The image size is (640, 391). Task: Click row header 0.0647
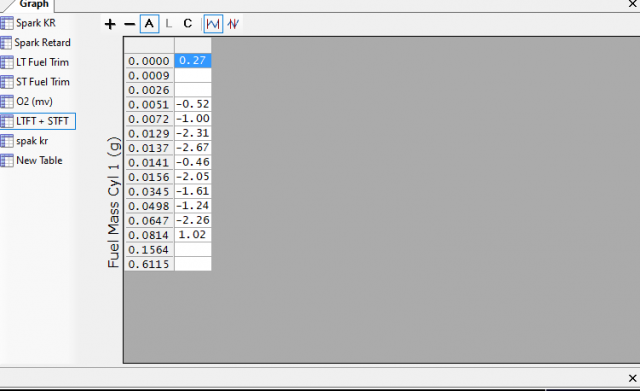point(149,220)
